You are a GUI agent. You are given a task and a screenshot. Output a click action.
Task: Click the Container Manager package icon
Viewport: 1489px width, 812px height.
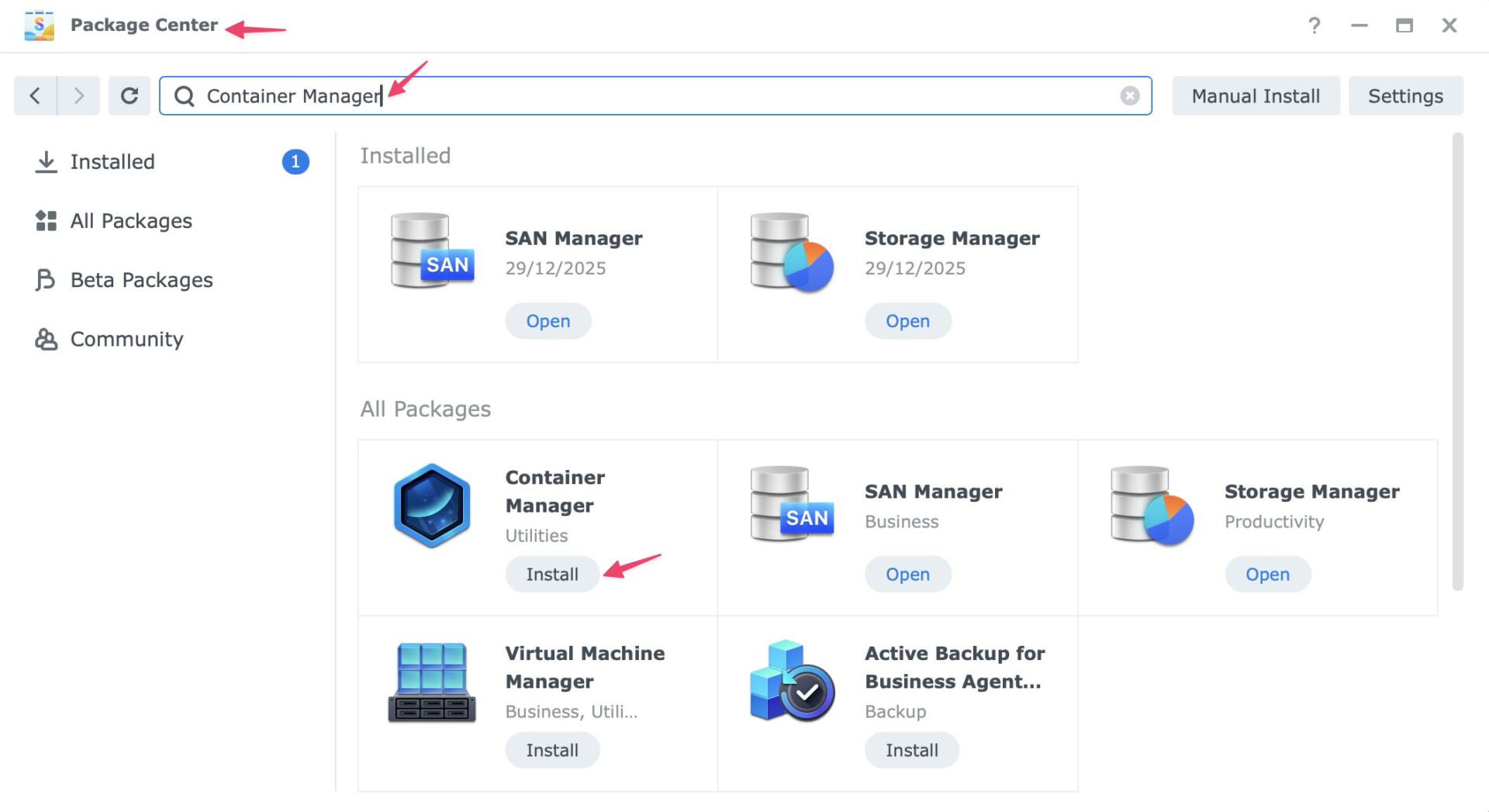coord(432,504)
